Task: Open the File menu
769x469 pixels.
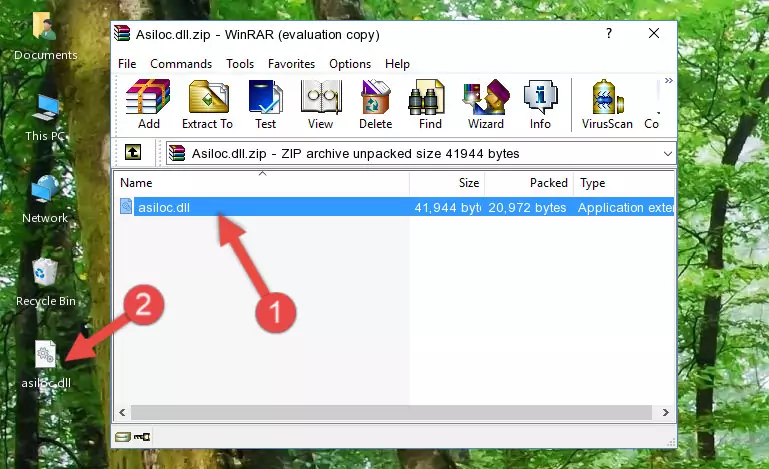Action: coord(127,64)
